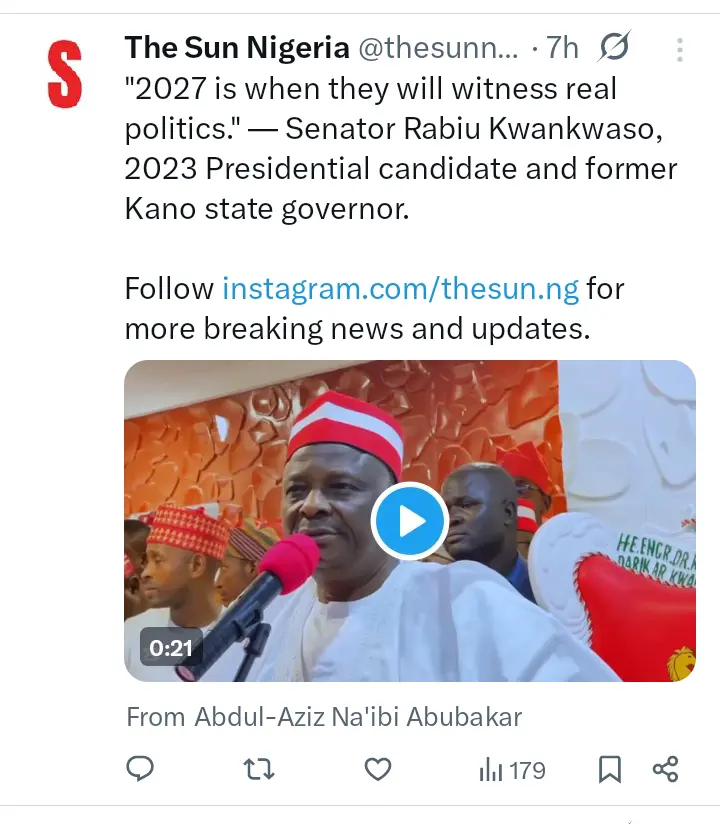Click the Grok slashed-circle icon
720x824 pixels.
coord(614,47)
